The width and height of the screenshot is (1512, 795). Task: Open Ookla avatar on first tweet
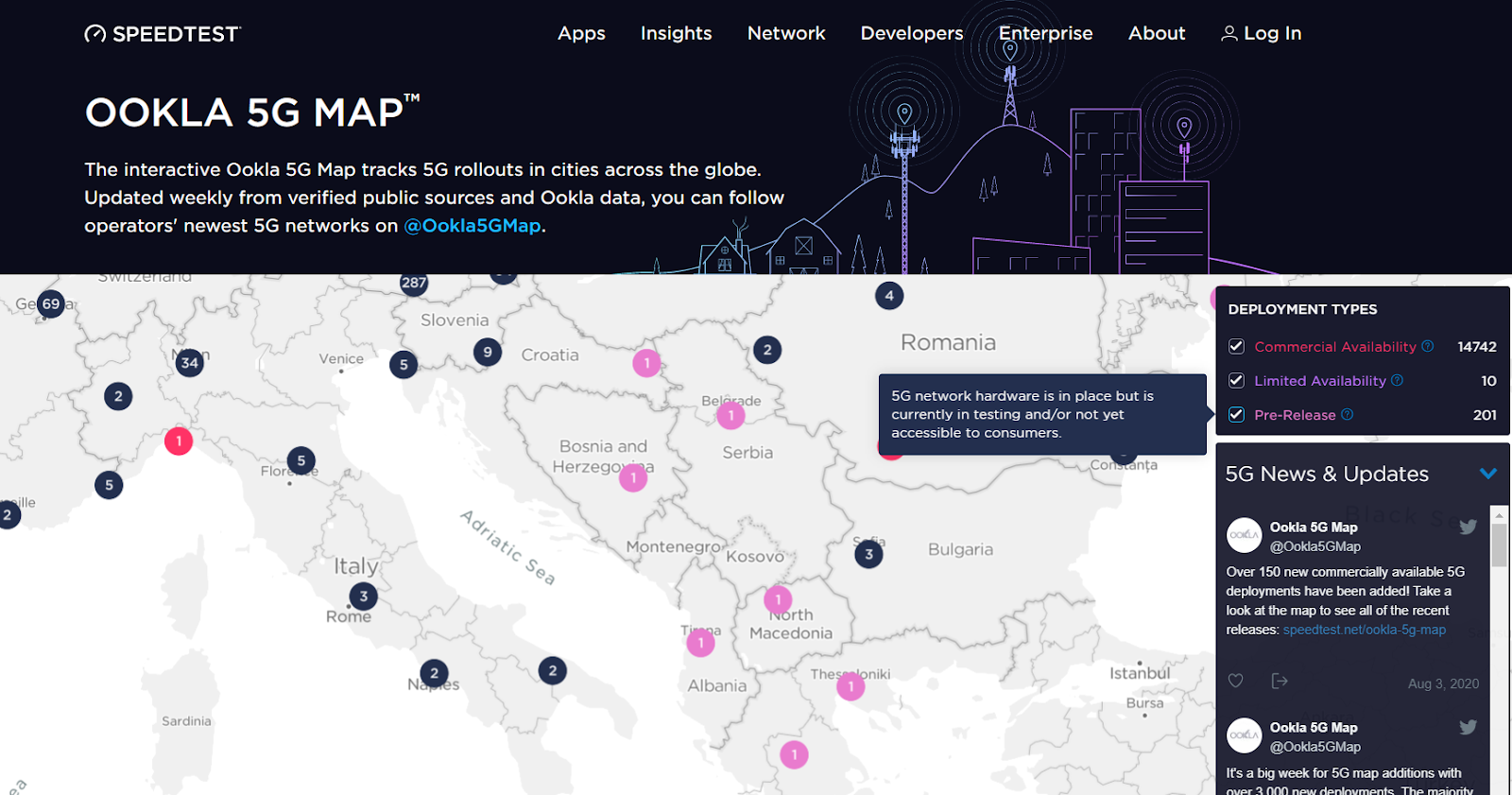(x=1244, y=535)
